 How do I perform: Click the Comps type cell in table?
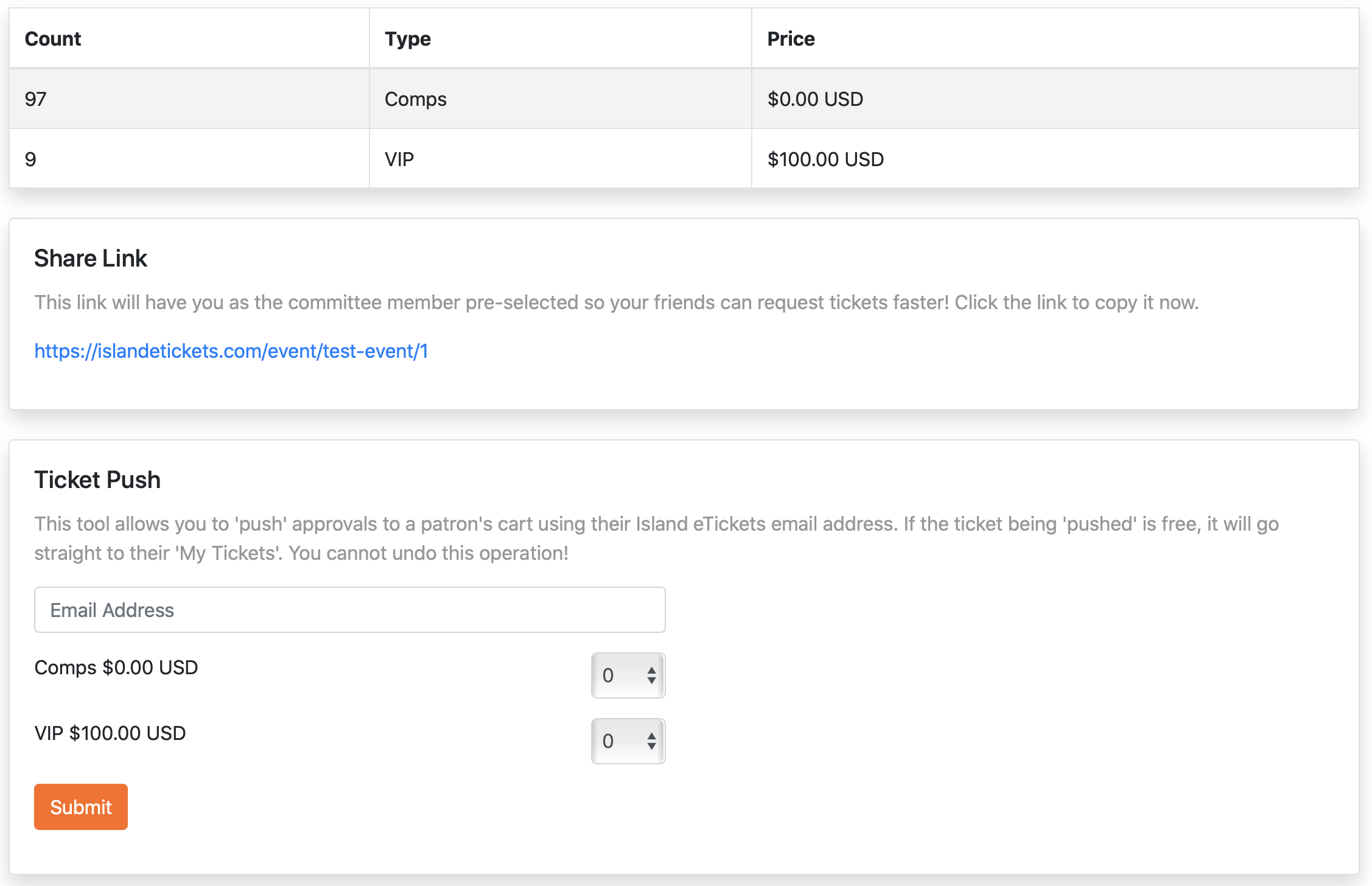416,99
